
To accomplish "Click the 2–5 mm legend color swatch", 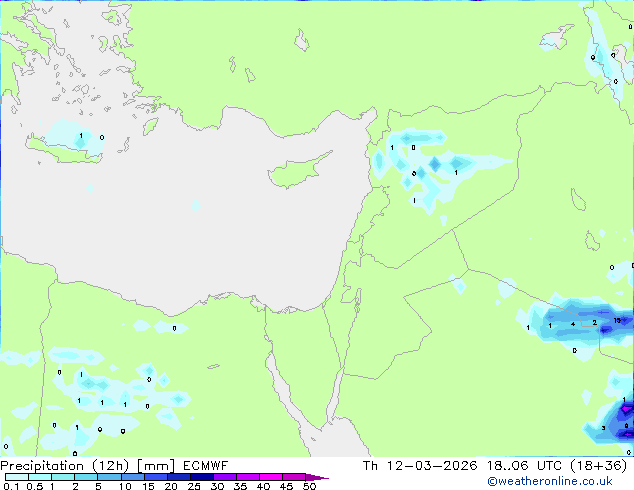I will pyautogui.click(x=86, y=477).
